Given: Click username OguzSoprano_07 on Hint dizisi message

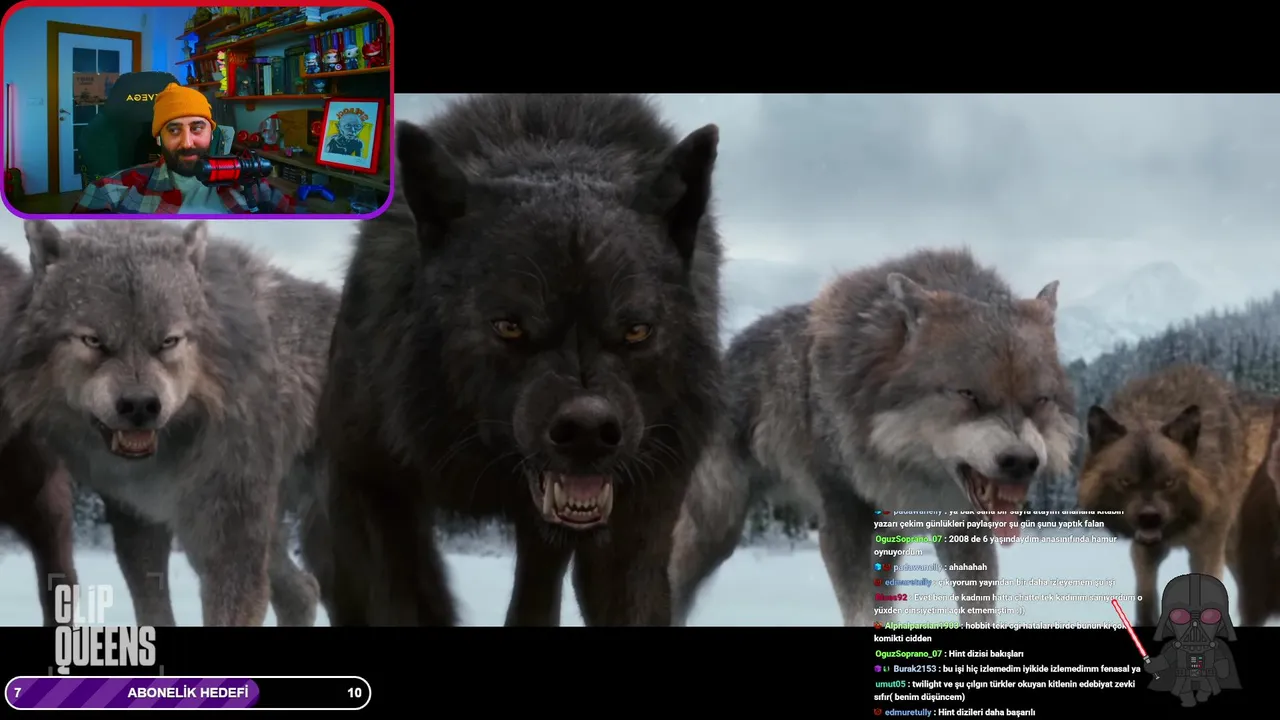Looking at the screenshot, I should click(x=908, y=654).
